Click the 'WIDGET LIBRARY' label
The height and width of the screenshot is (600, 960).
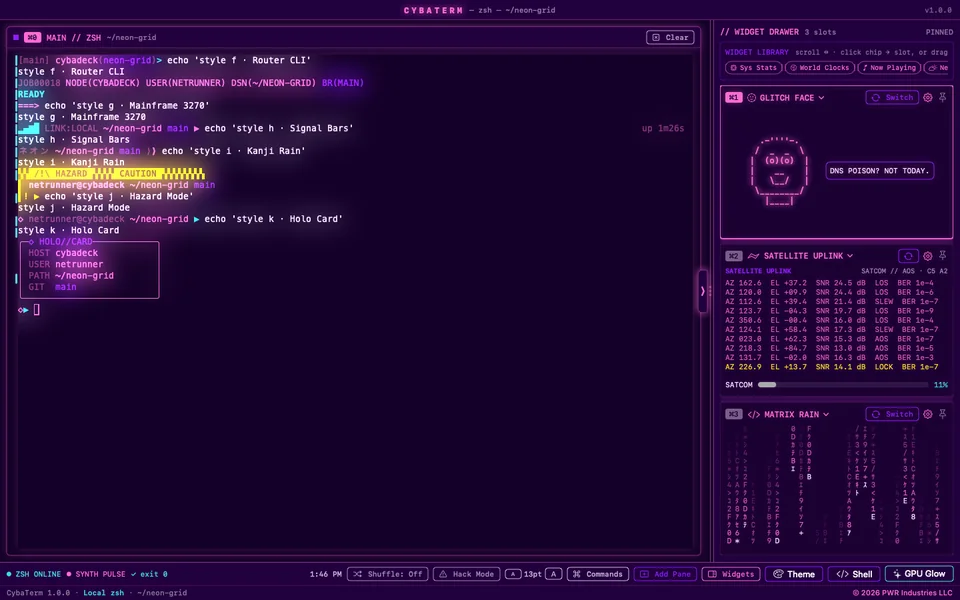757,53
